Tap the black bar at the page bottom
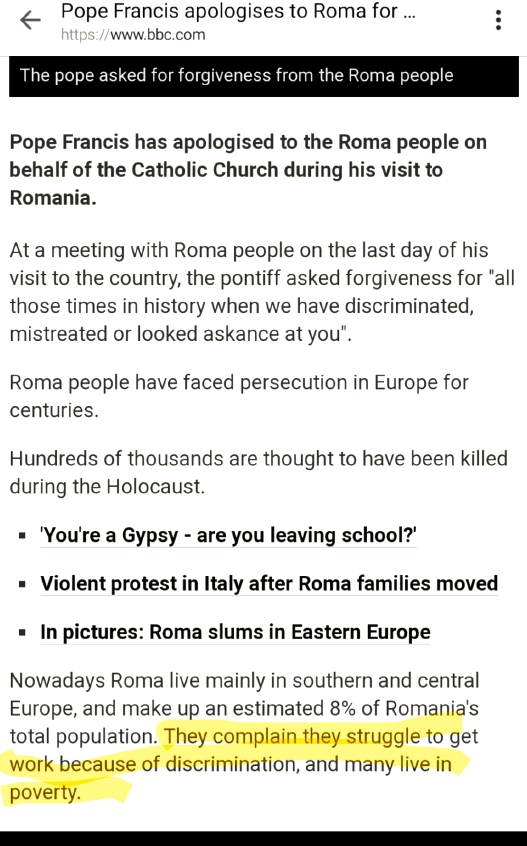The height and width of the screenshot is (846, 527). click(x=263, y=838)
